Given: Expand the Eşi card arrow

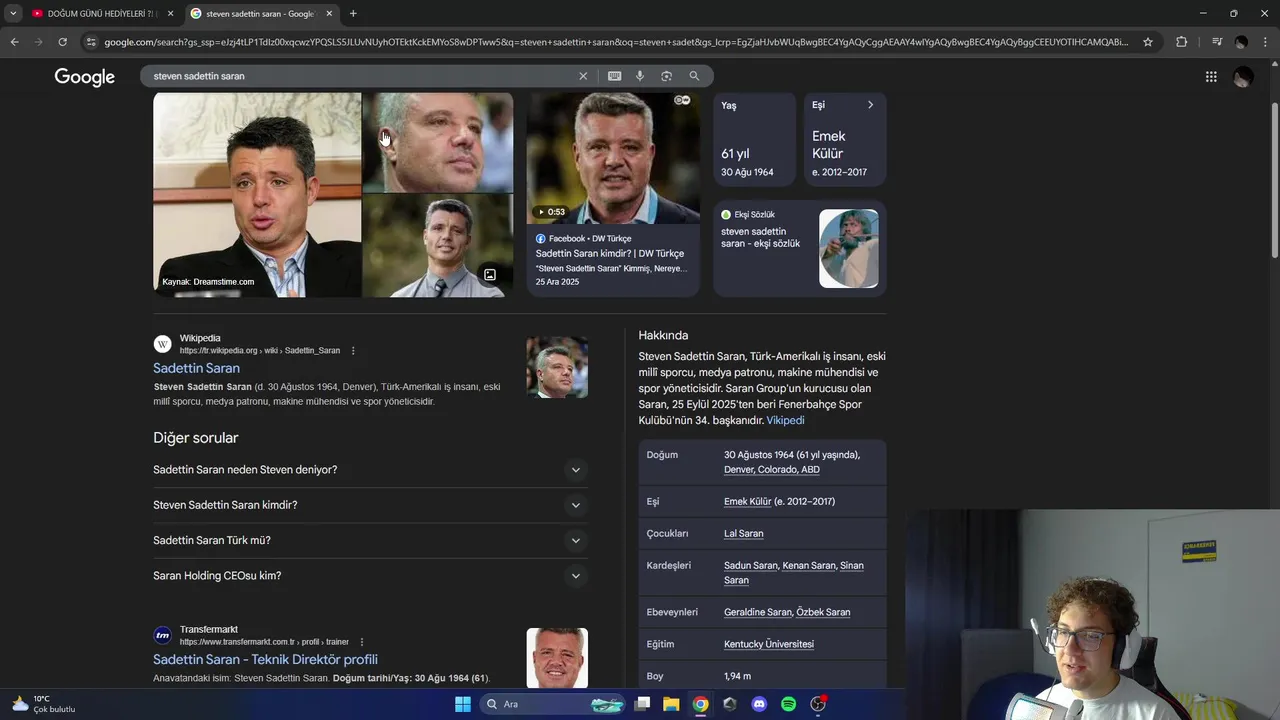Looking at the screenshot, I should tap(870, 105).
